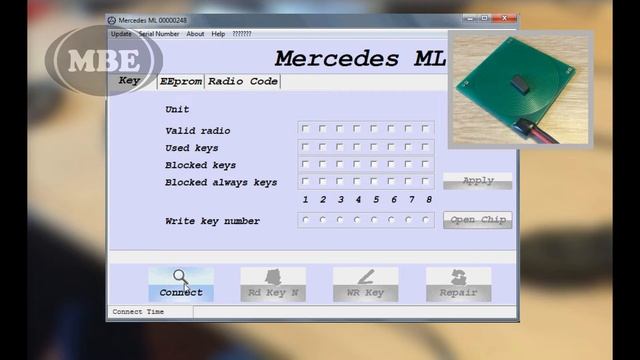Check Blocked always keys checkbox for key 3
The height and width of the screenshot is (360, 640).
(340, 181)
